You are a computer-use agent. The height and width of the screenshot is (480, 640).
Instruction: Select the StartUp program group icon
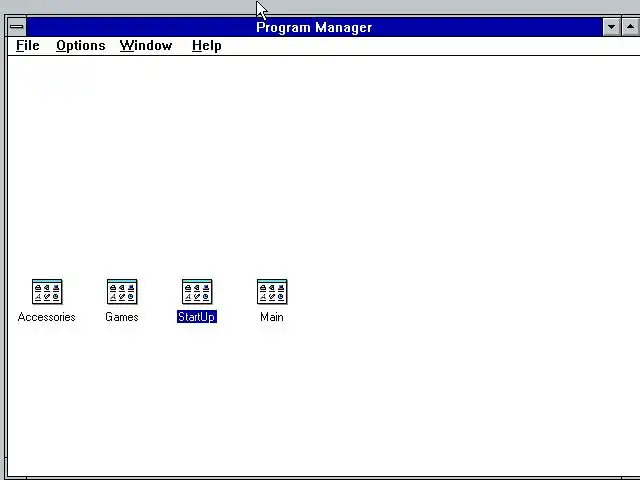(x=197, y=291)
